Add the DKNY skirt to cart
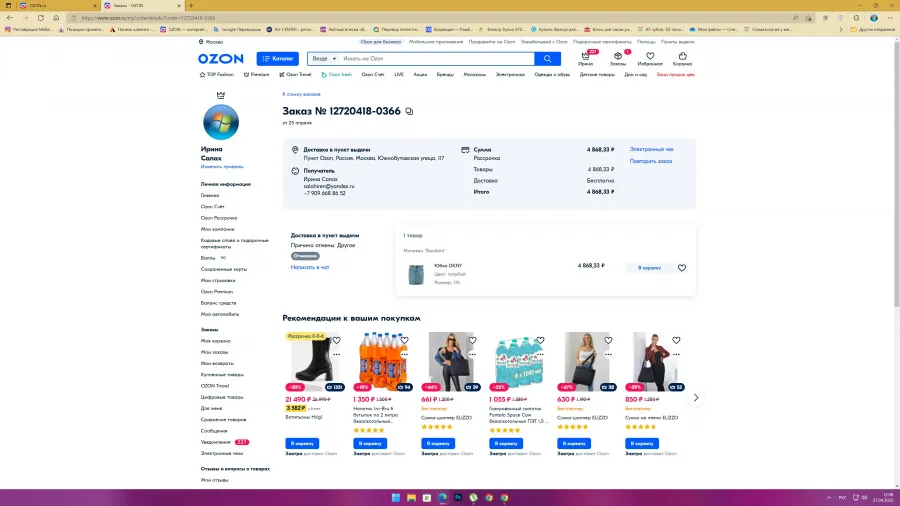Viewport: 900px width, 506px height. [x=649, y=268]
